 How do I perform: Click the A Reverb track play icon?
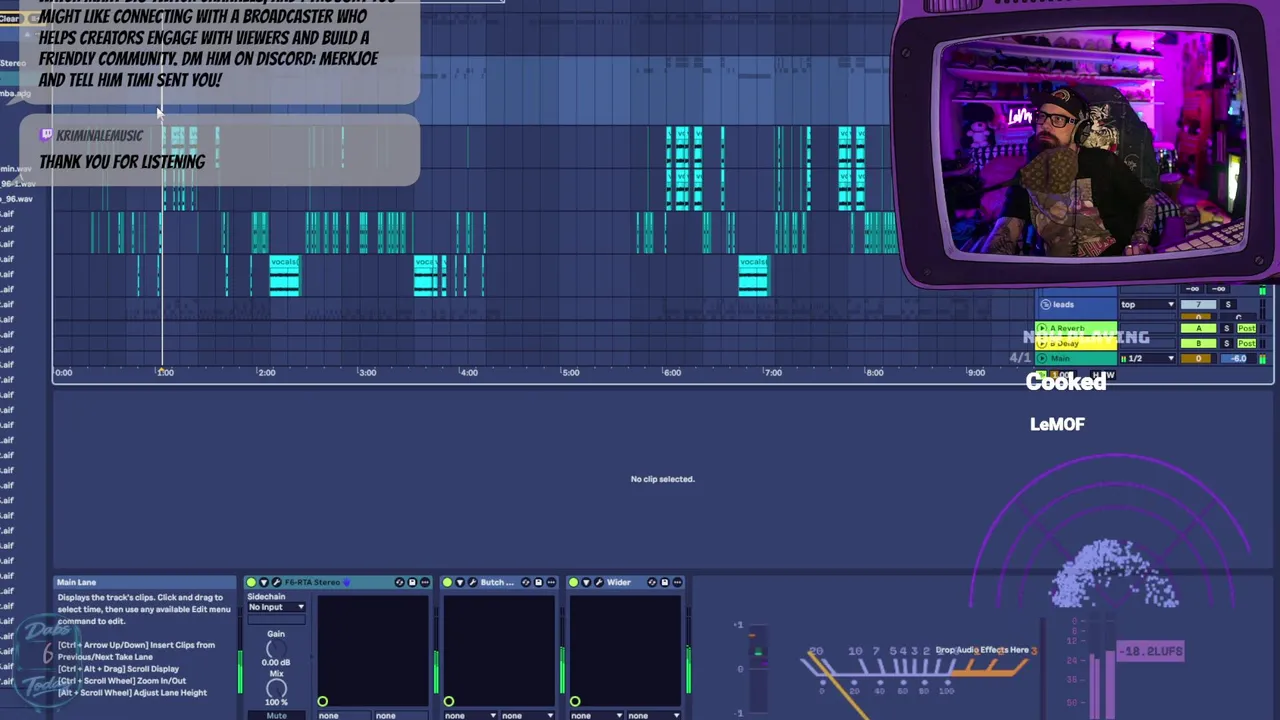pyautogui.click(x=1042, y=328)
